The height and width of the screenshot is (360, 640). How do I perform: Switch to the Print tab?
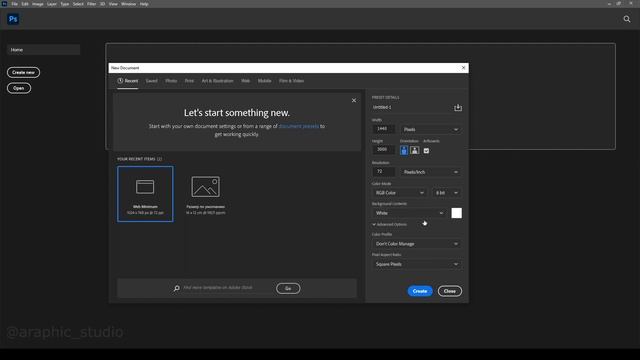tap(189, 81)
